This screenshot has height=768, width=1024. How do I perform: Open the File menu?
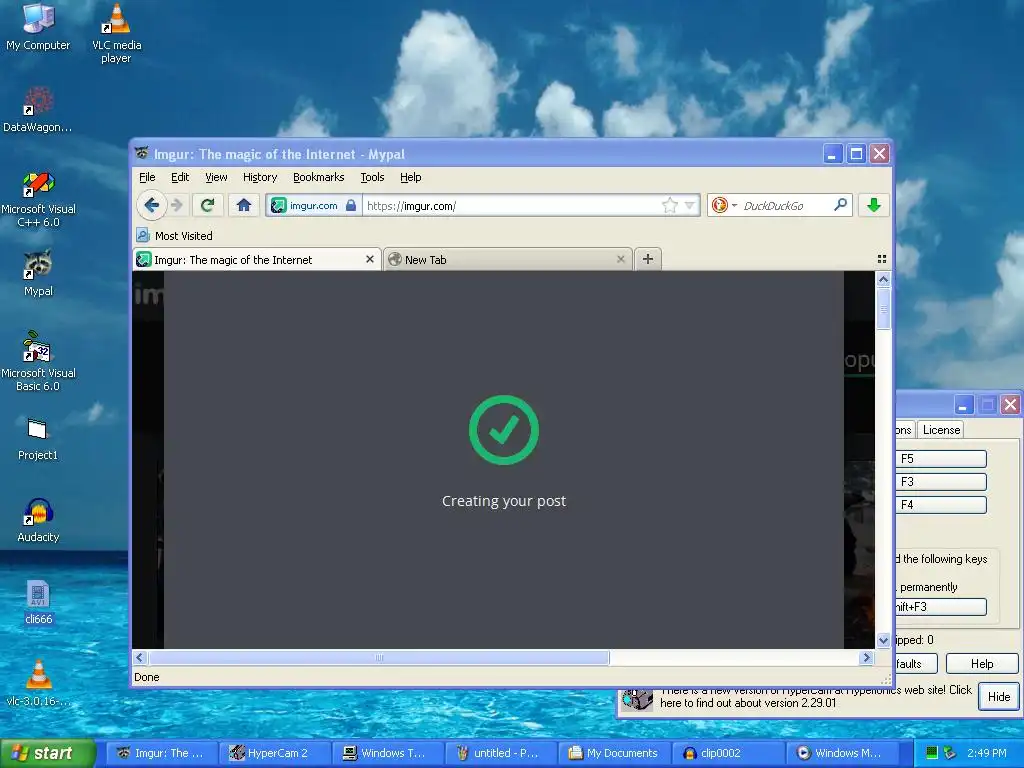click(x=147, y=177)
